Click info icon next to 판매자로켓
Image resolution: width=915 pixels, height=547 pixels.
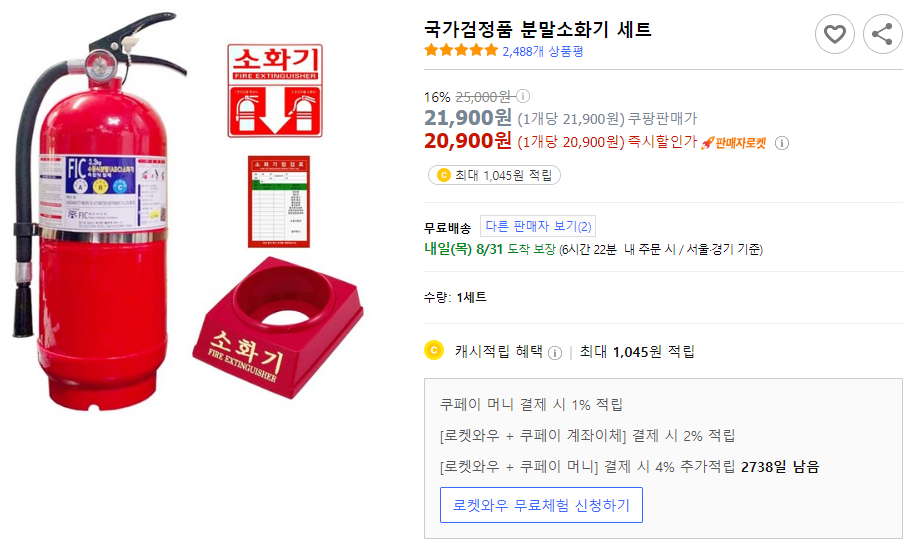coord(782,143)
